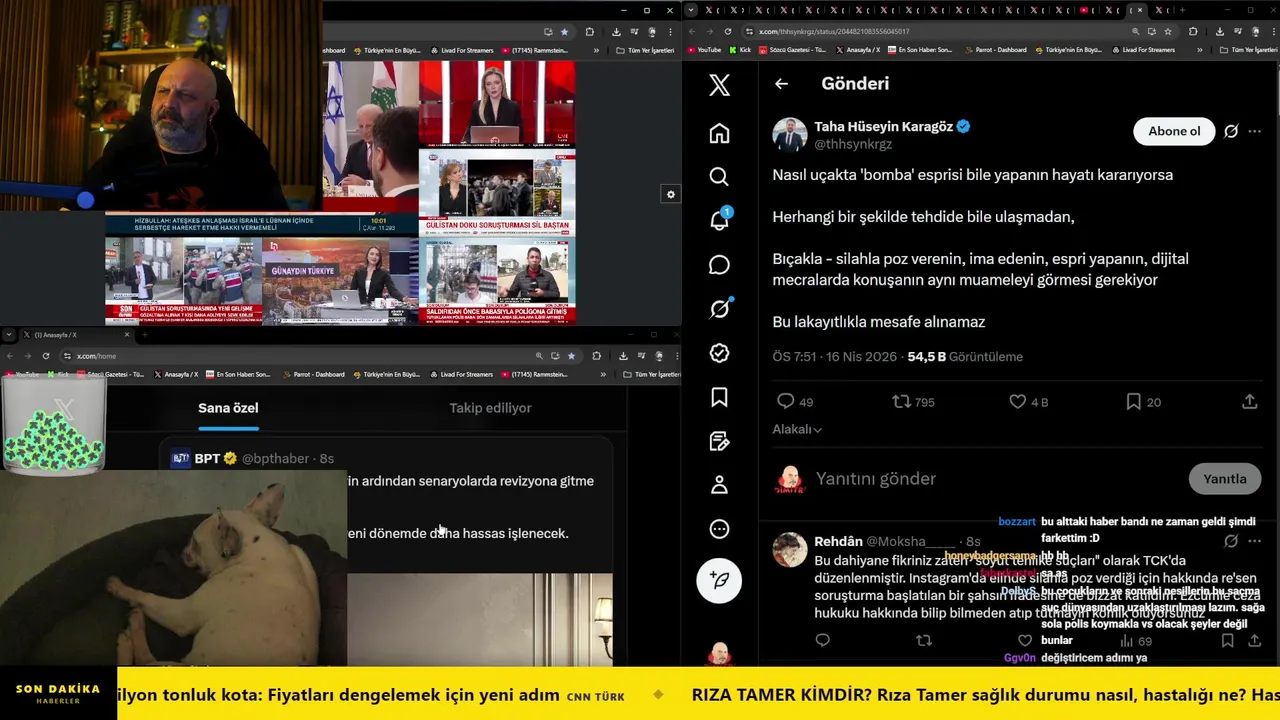Expand bookmarks overflow chevron in lower-left window
Screen dimensions: 1280x720
coord(602,374)
